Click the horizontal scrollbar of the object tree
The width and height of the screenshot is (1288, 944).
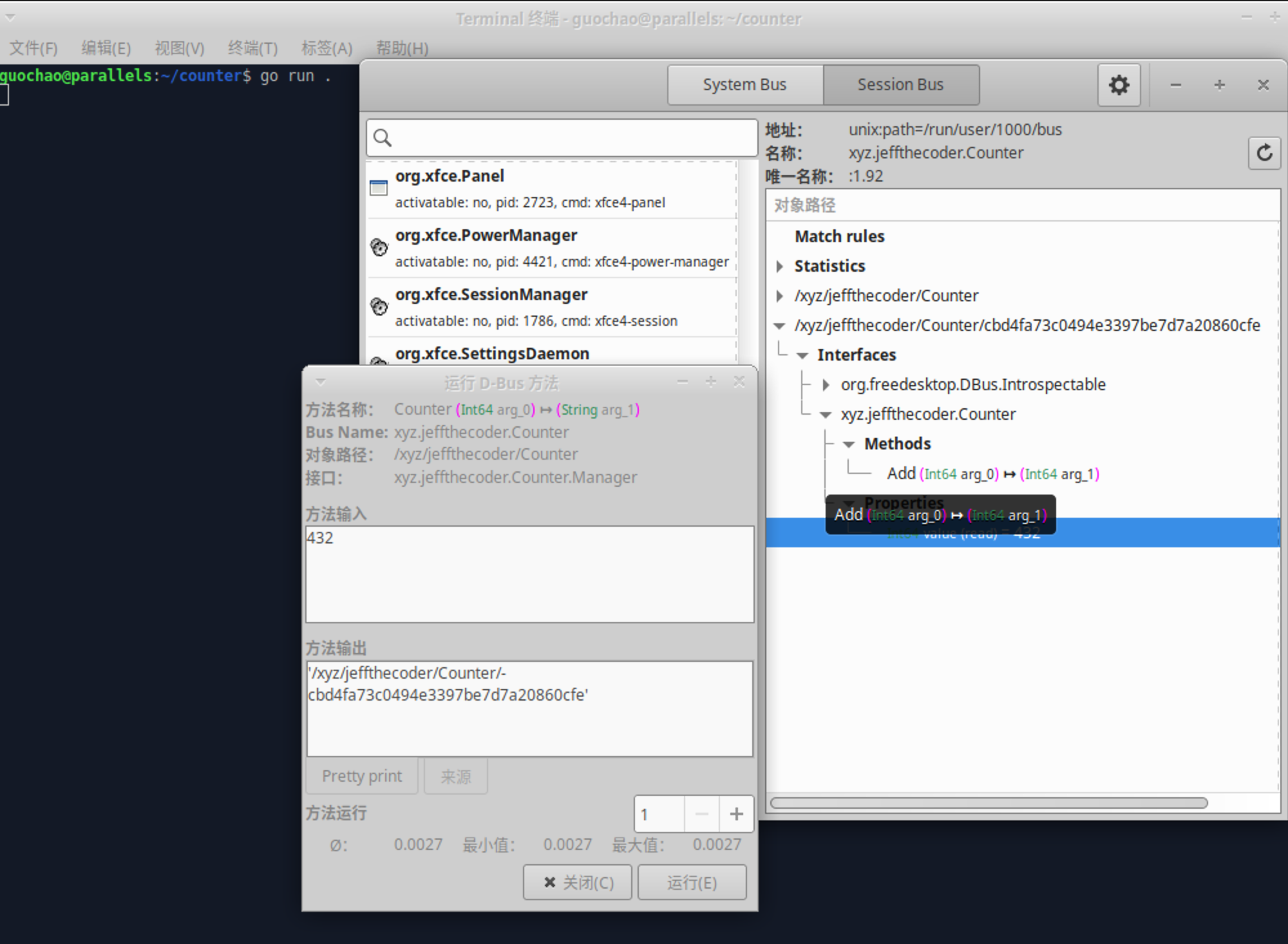[x=989, y=803]
